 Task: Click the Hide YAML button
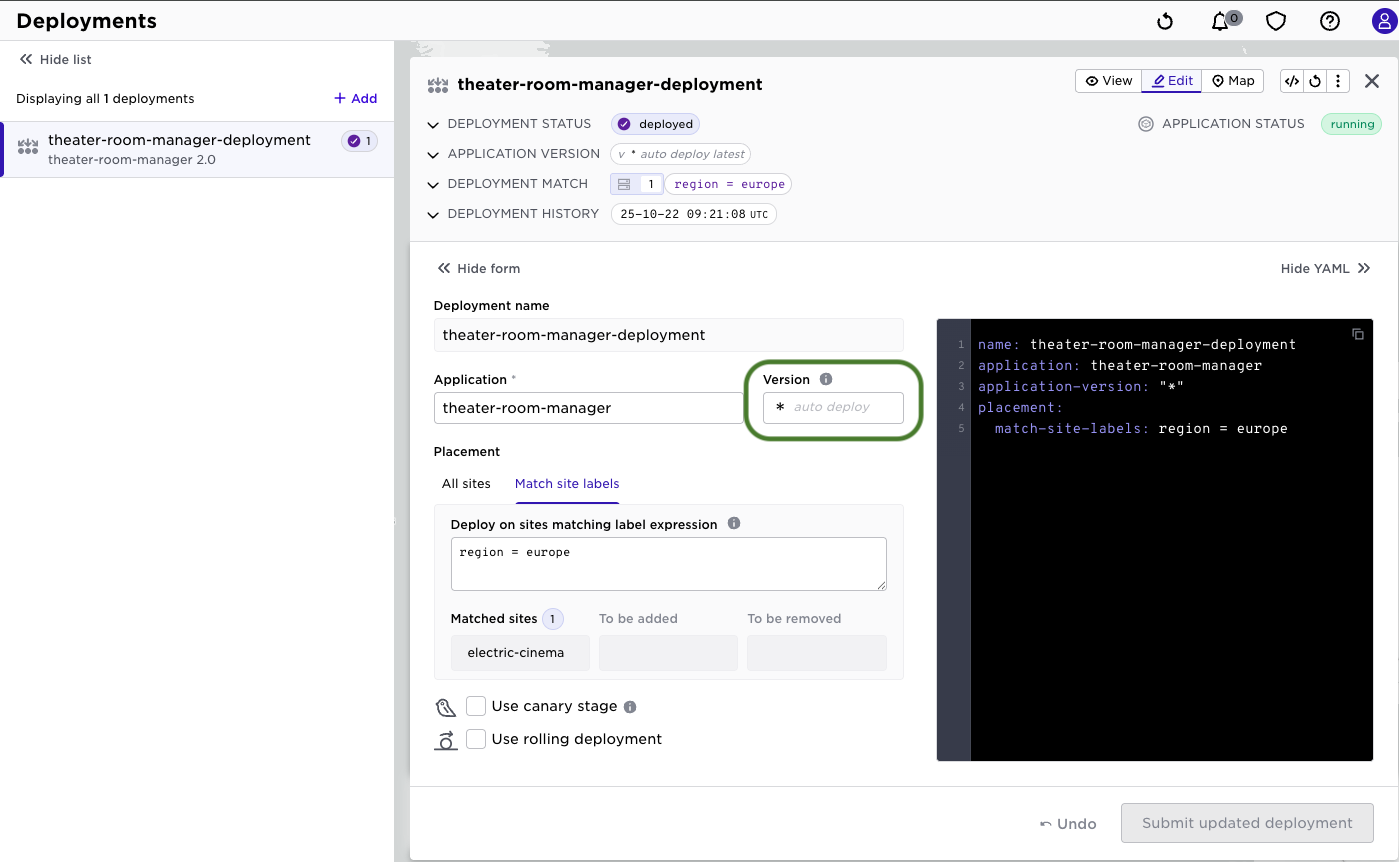1325,268
